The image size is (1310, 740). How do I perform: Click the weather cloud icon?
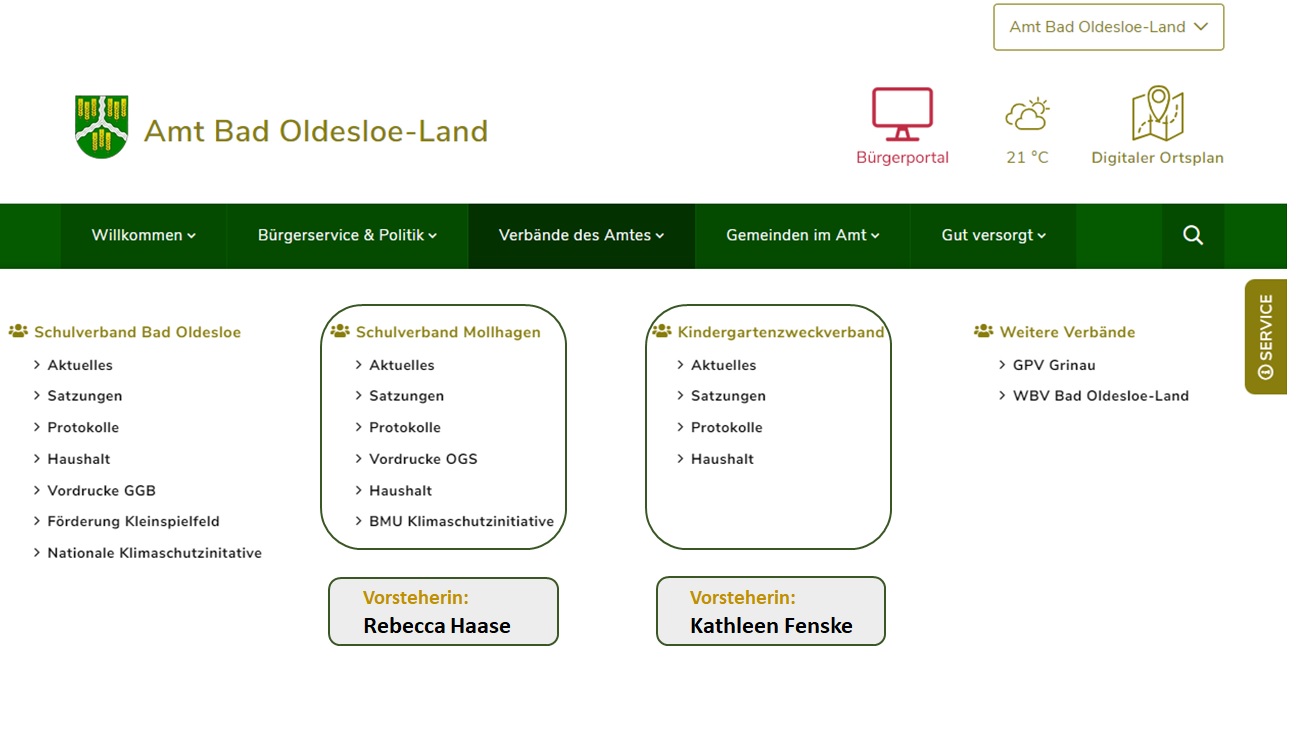pyautogui.click(x=1027, y=114)
